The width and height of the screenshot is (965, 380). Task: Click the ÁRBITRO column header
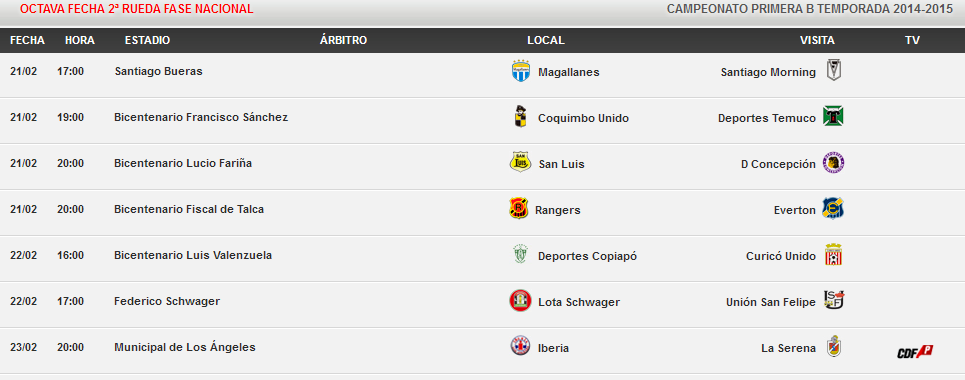343,40
